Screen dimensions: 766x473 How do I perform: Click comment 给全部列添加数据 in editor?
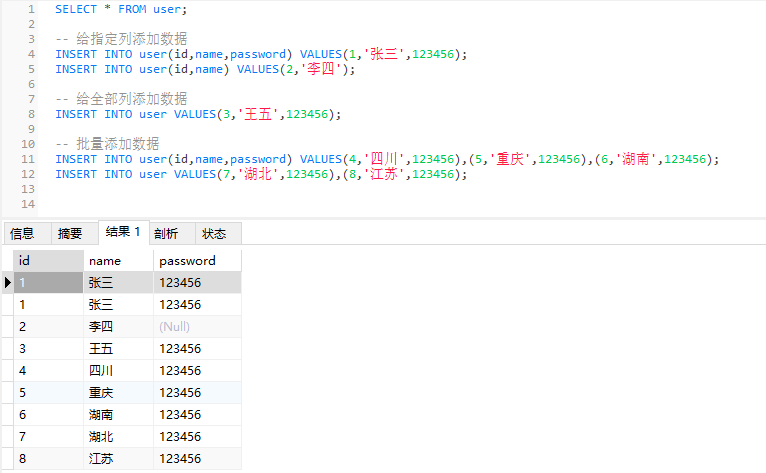[x=131, y=99]
